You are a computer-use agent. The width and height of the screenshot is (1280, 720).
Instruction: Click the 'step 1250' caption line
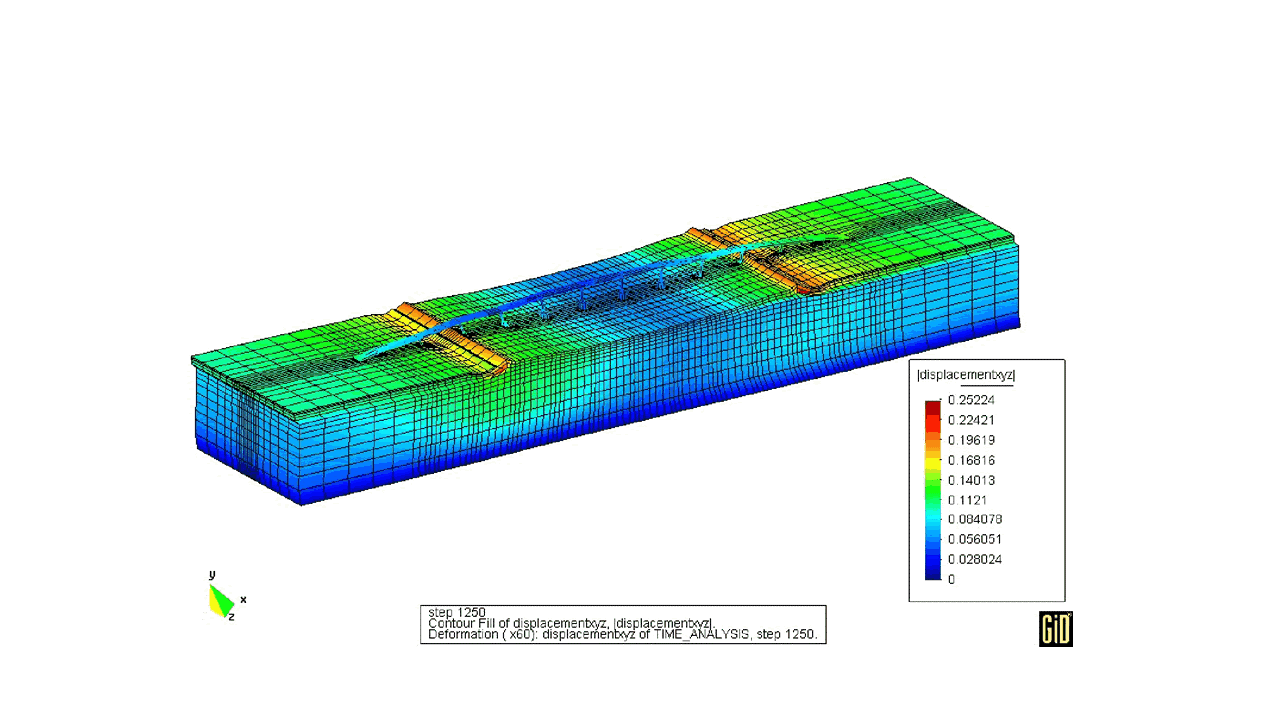pos(456,612)
